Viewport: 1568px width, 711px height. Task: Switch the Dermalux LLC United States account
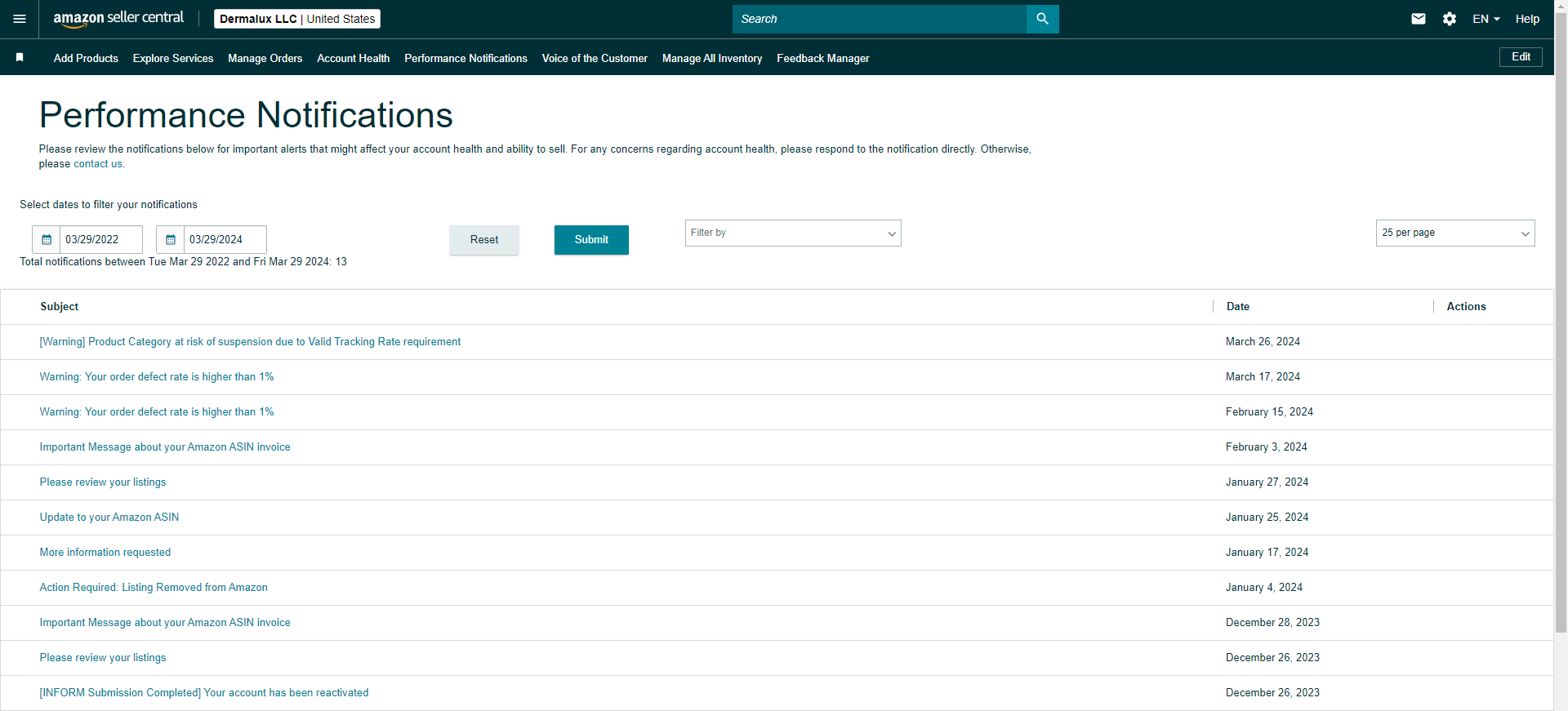click(x=297, y=19)
